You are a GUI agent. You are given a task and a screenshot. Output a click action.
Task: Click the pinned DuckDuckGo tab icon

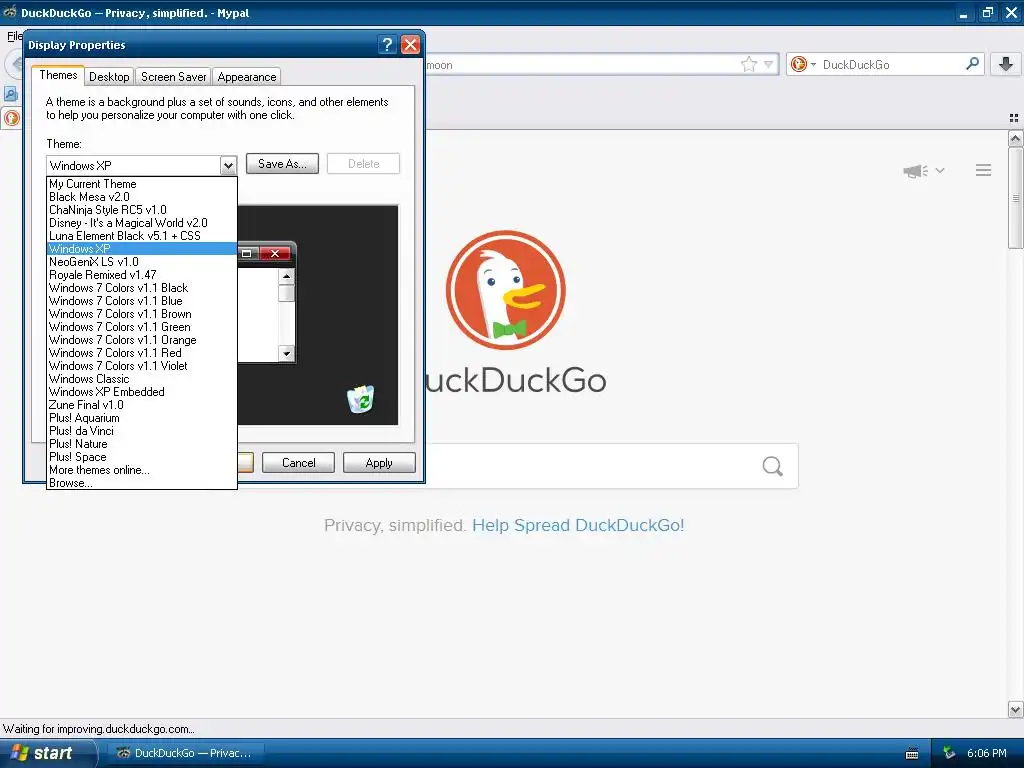pos(12,118)
